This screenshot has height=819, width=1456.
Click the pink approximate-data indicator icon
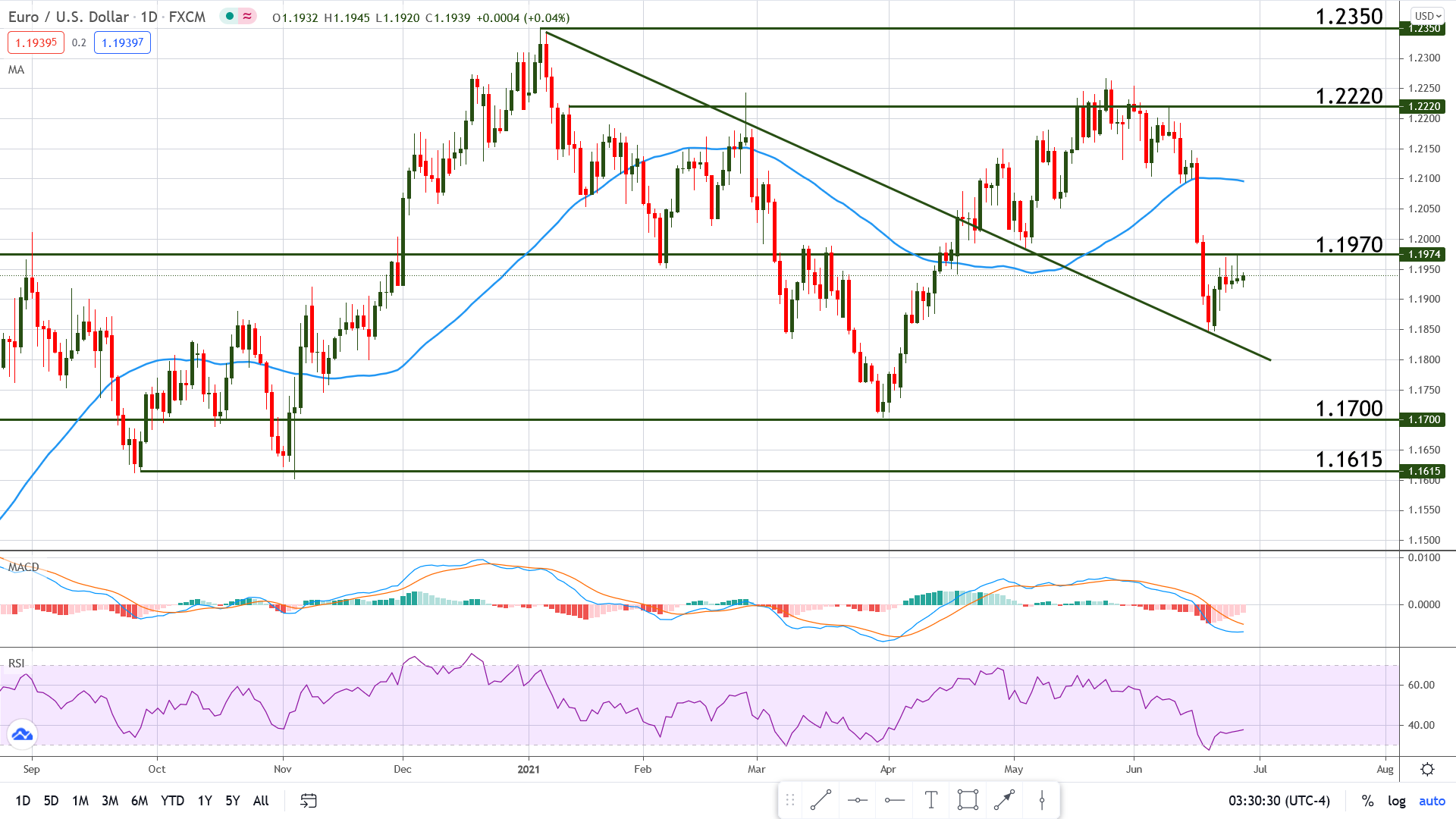[247, 16]
